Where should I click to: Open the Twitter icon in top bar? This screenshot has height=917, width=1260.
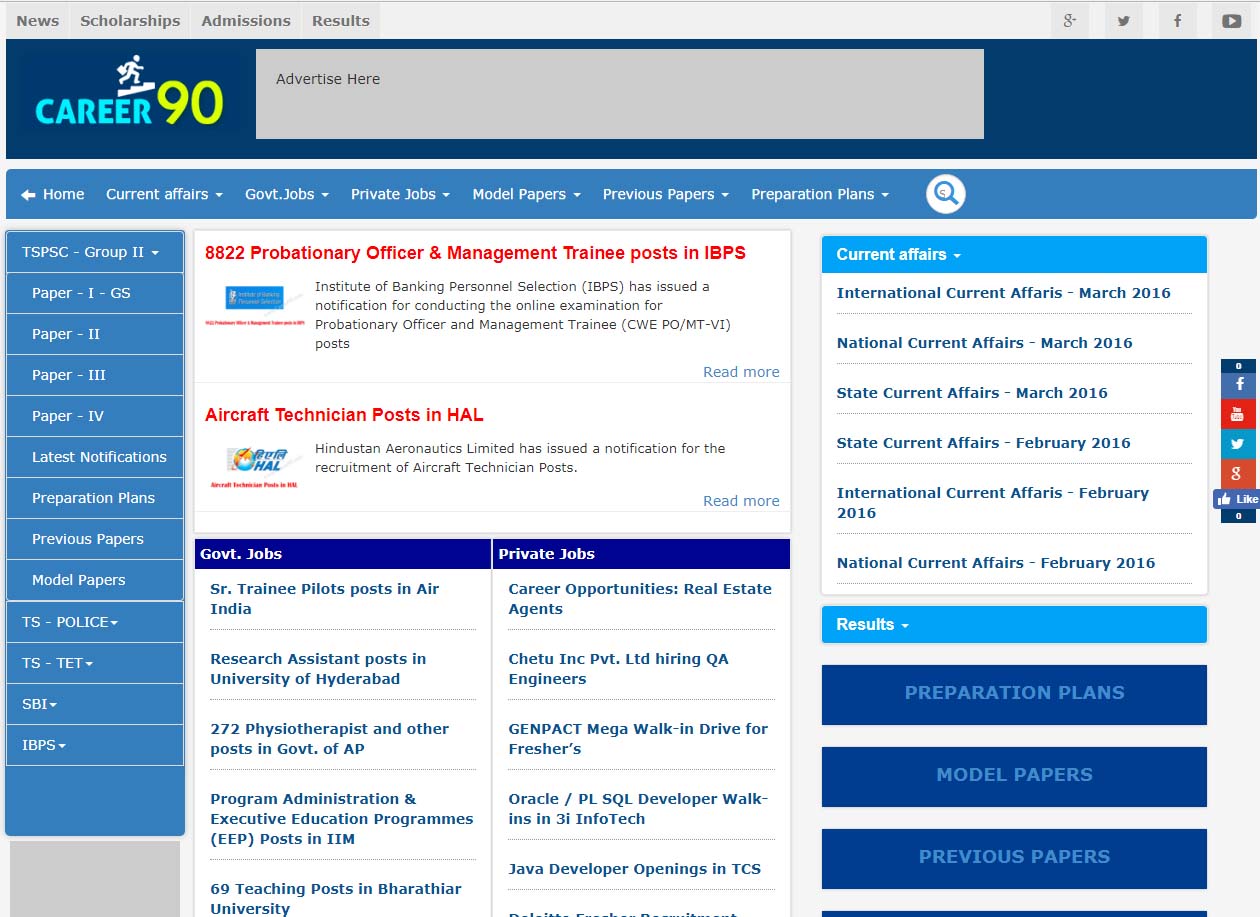tap(1124, 21)
